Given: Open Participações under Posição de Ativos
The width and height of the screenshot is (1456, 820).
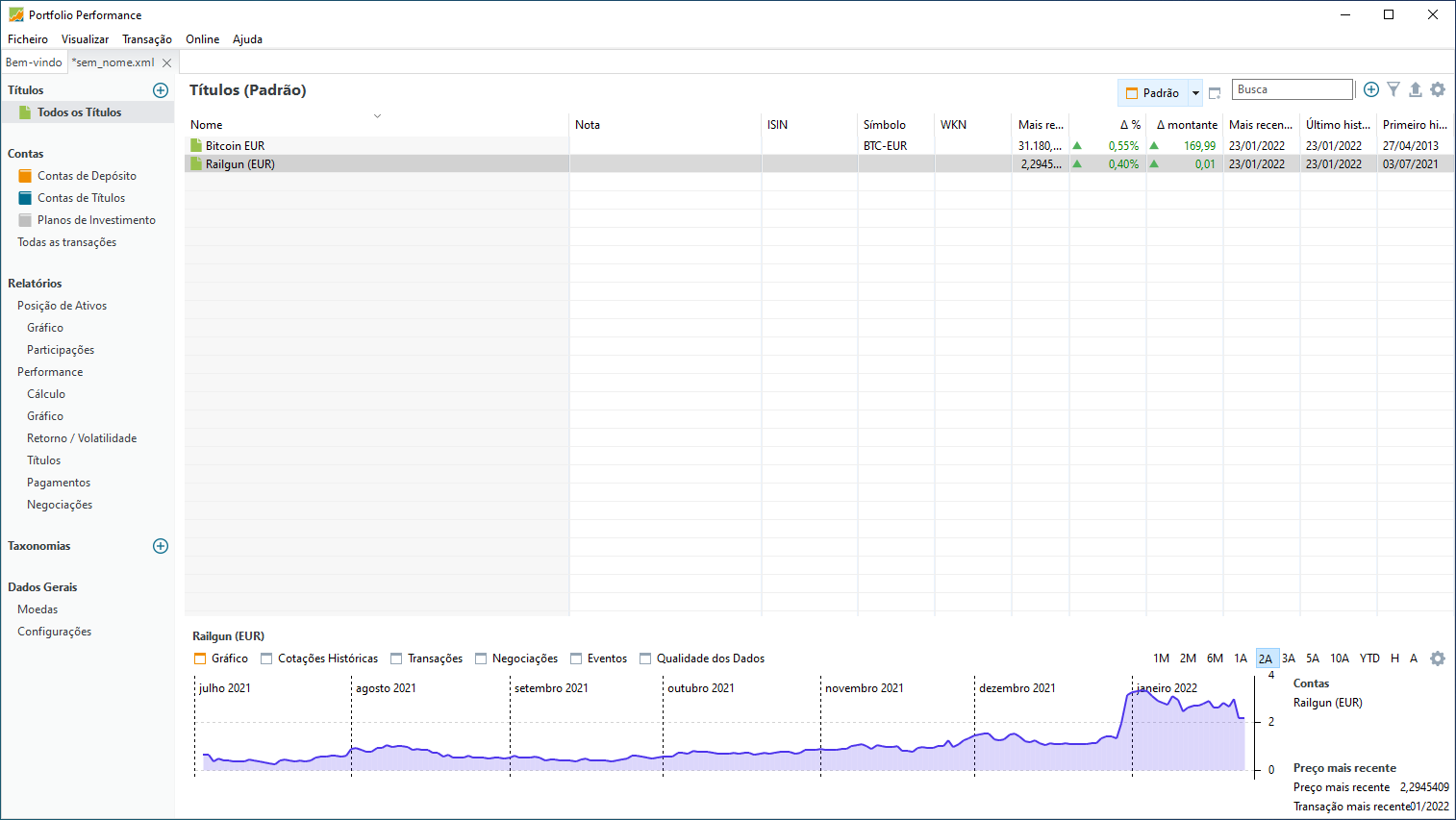Looking at the screenshot, I should point(61,350).
